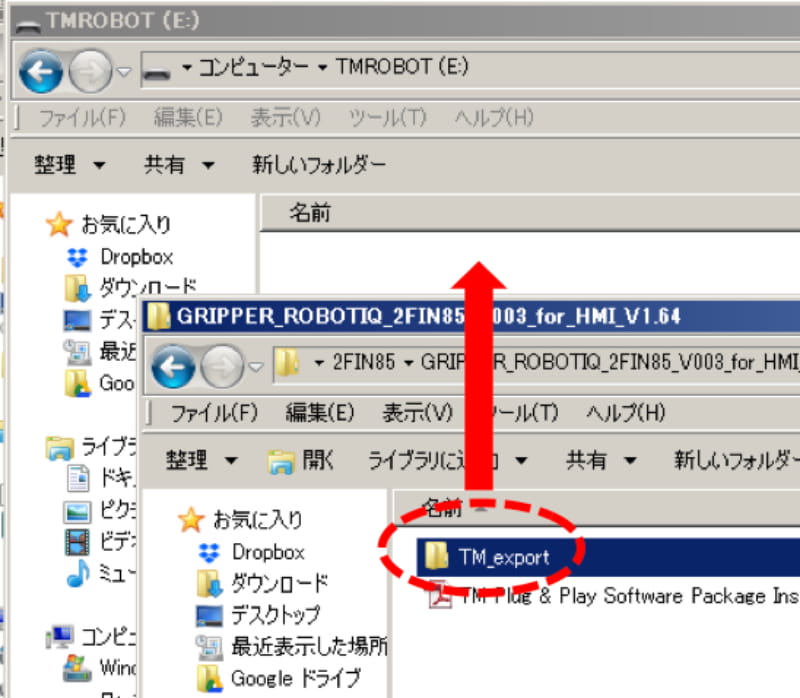Open ファイル(F) menu in GRIPPER_ROBOTIQ window
800x698 pixels.
[x=214, y=413]
